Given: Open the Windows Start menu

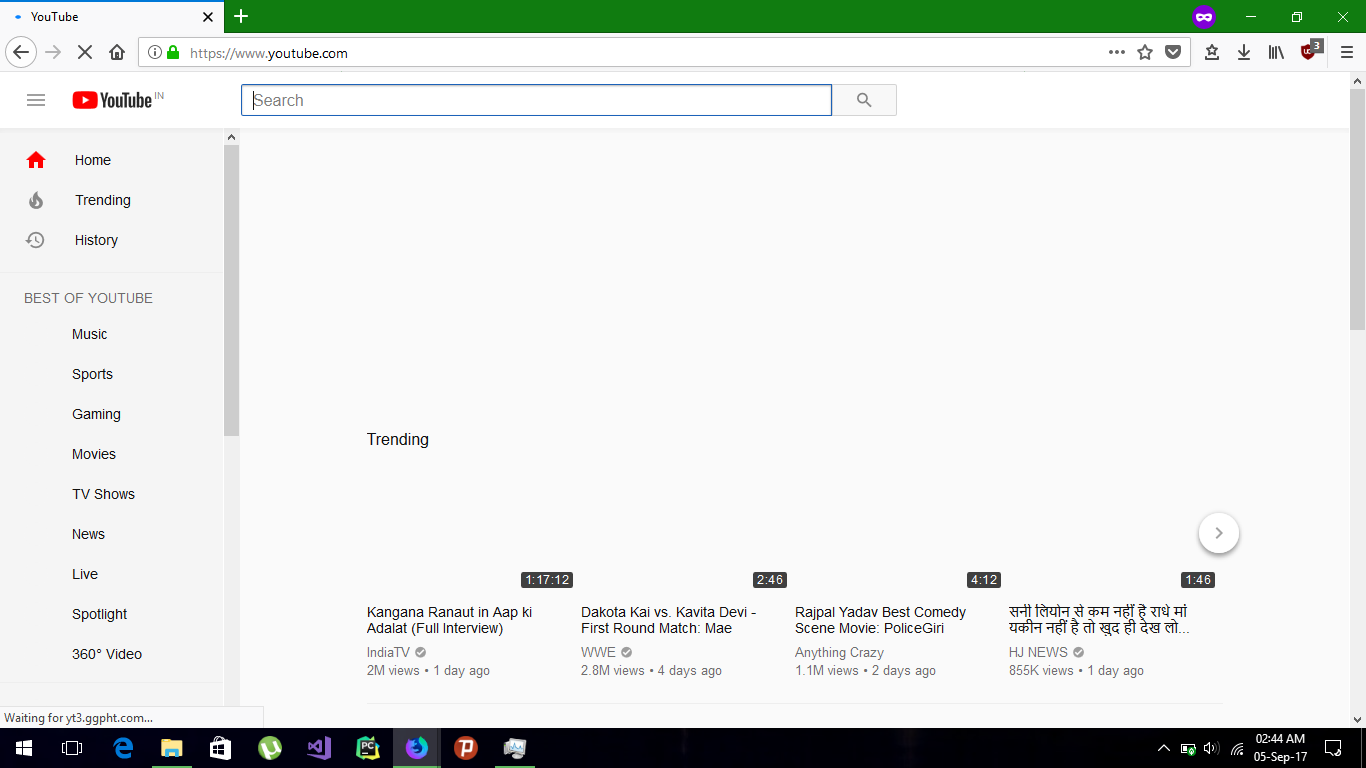Looking at the screenshot, I should [x=23, y=748].
